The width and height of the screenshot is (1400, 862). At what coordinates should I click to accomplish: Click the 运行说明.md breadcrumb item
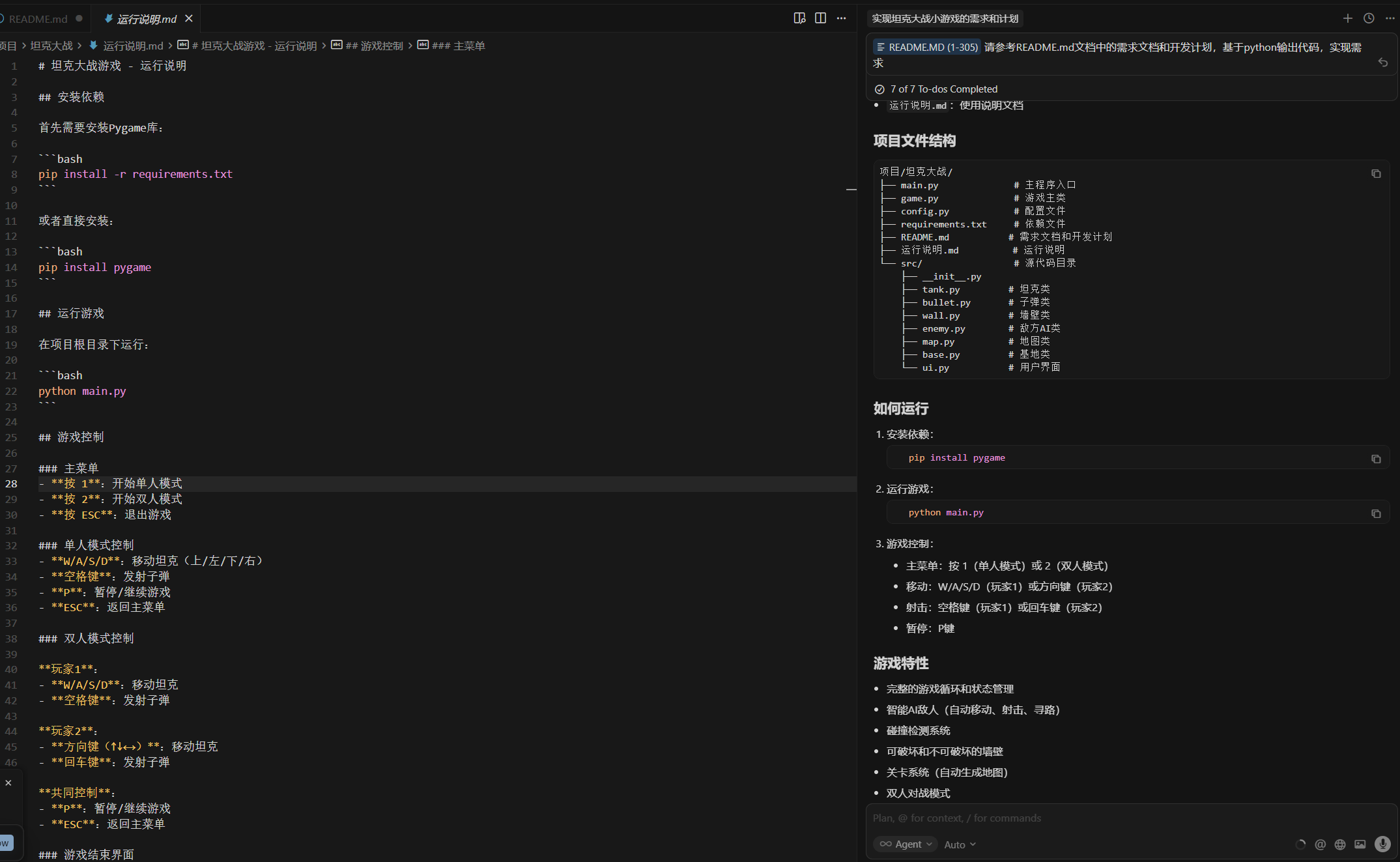coord(133,46)
